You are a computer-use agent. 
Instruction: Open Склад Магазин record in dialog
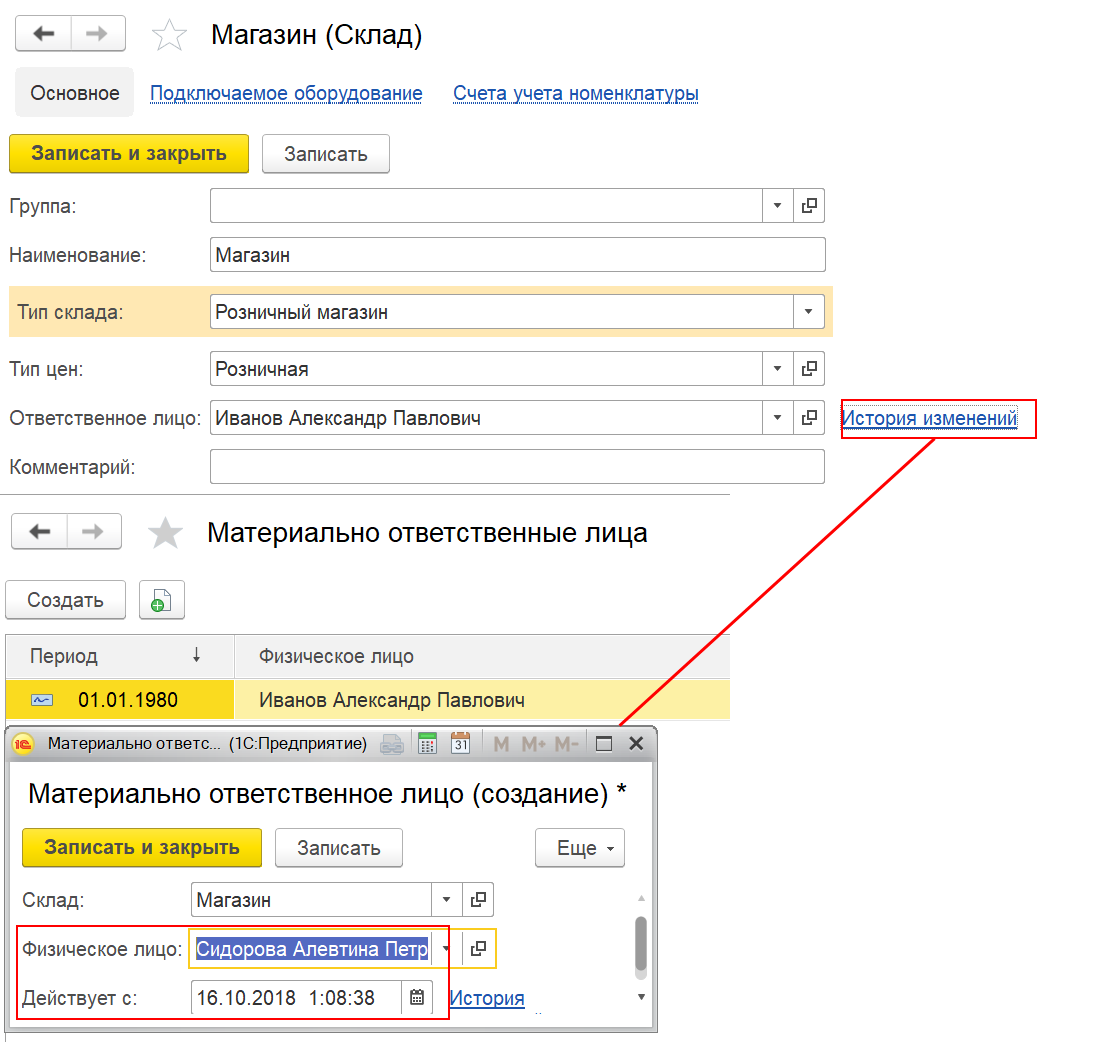pyautogui.click(x=478, y=900)
